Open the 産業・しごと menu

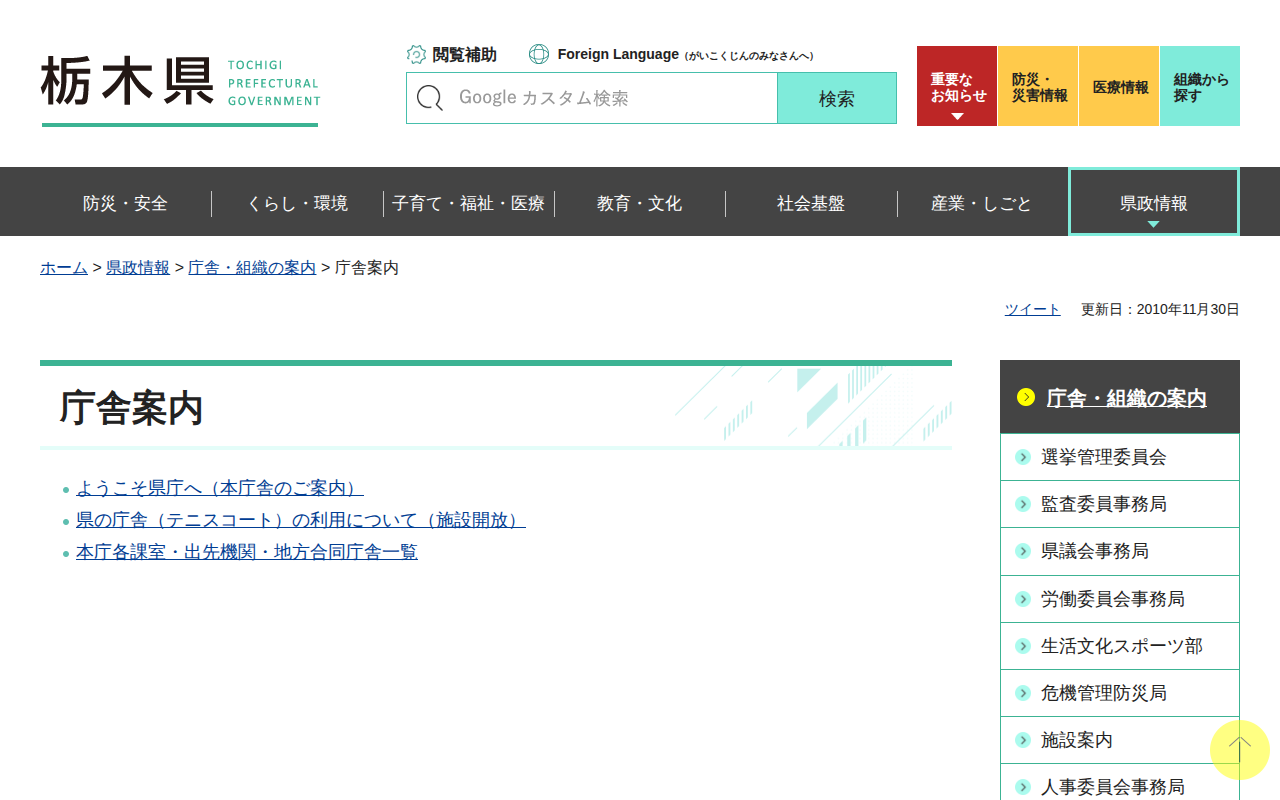(x=982, y=203)
